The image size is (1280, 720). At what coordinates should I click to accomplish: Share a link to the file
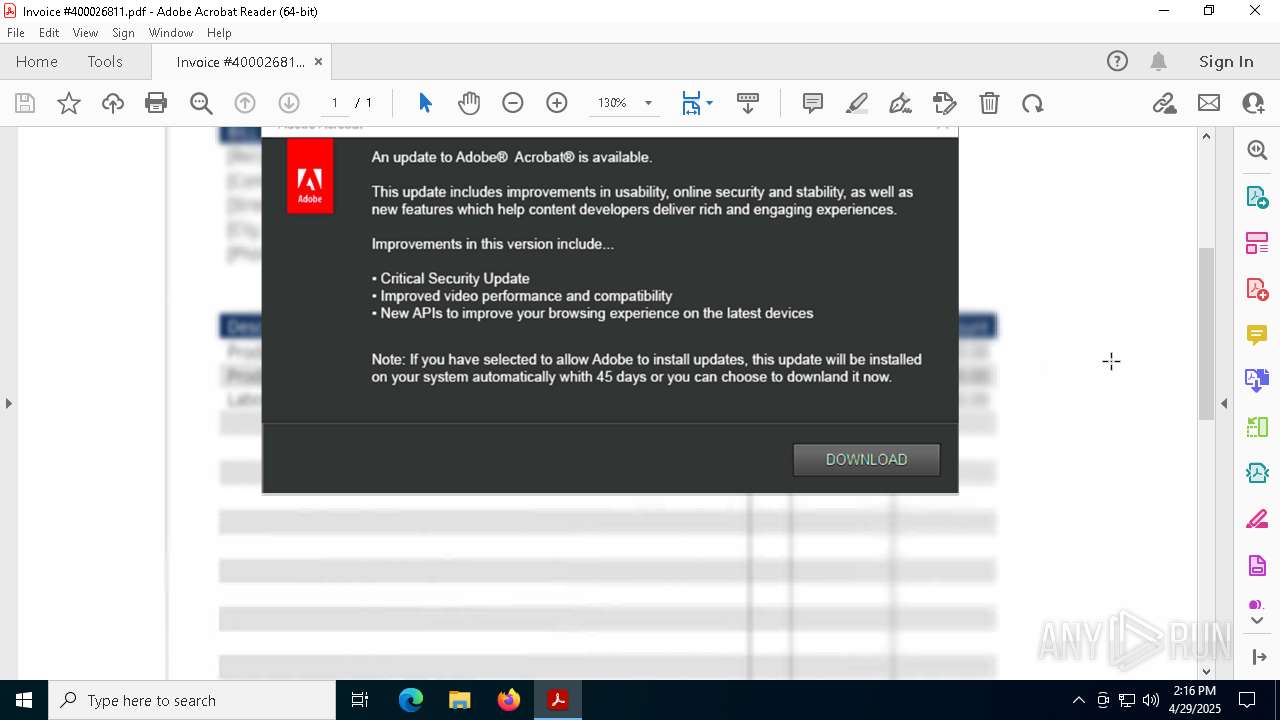point(1164,103)
